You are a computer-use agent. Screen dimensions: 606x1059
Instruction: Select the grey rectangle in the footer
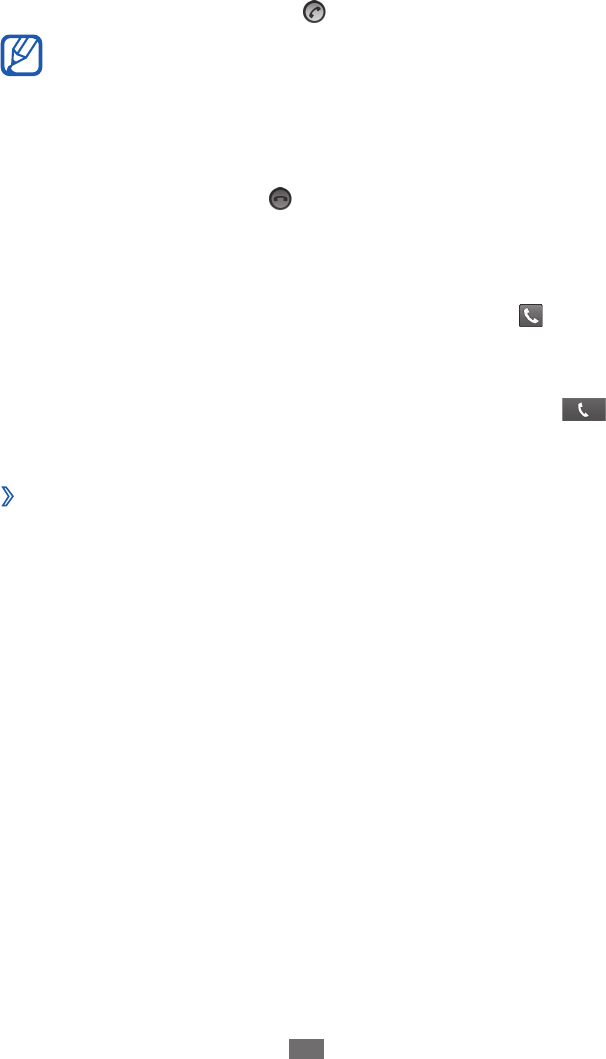coord(307,1049)
